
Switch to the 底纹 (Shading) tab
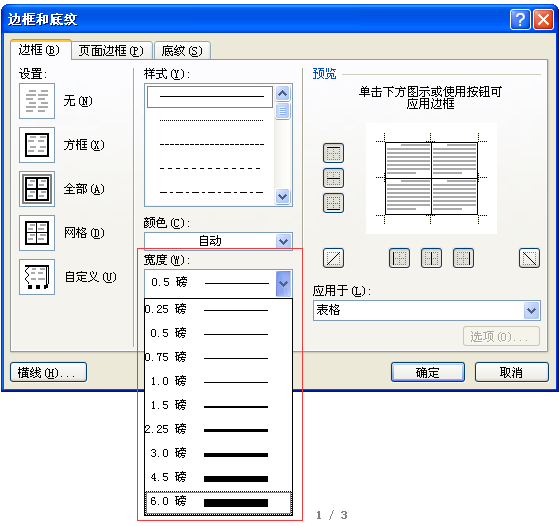(182, 51)
